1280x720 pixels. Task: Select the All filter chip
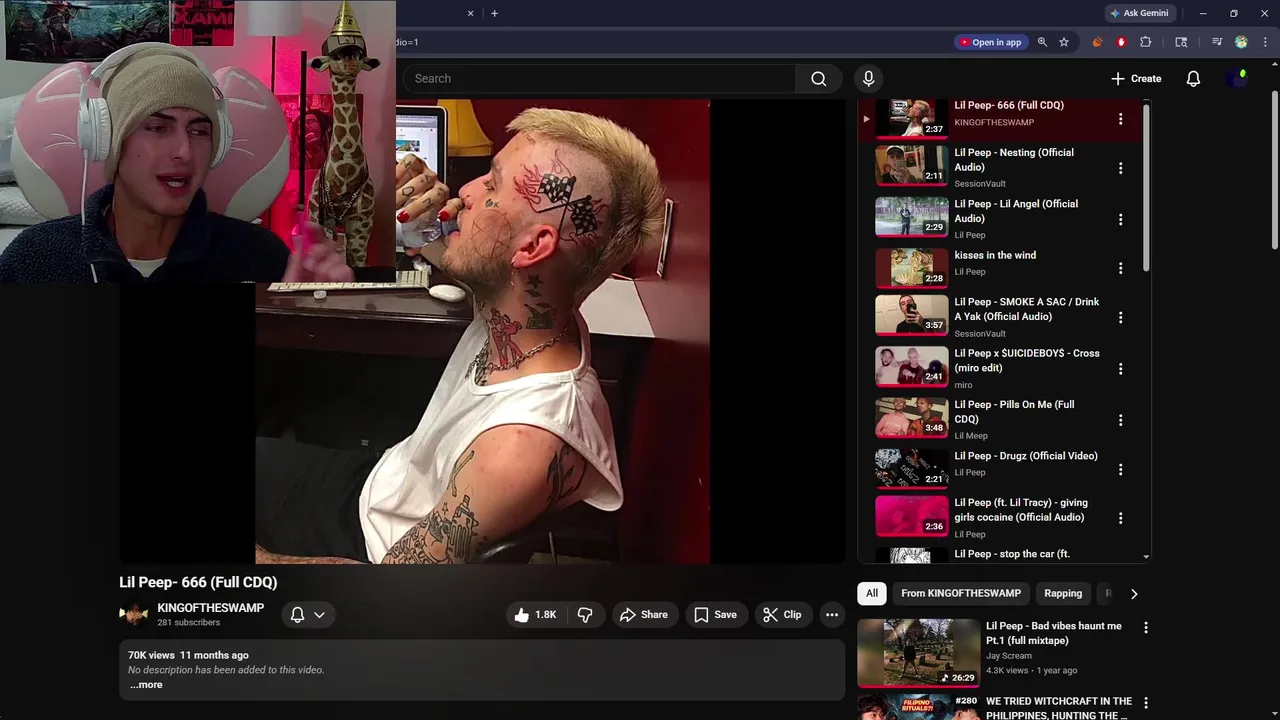[x=872, y=593]
